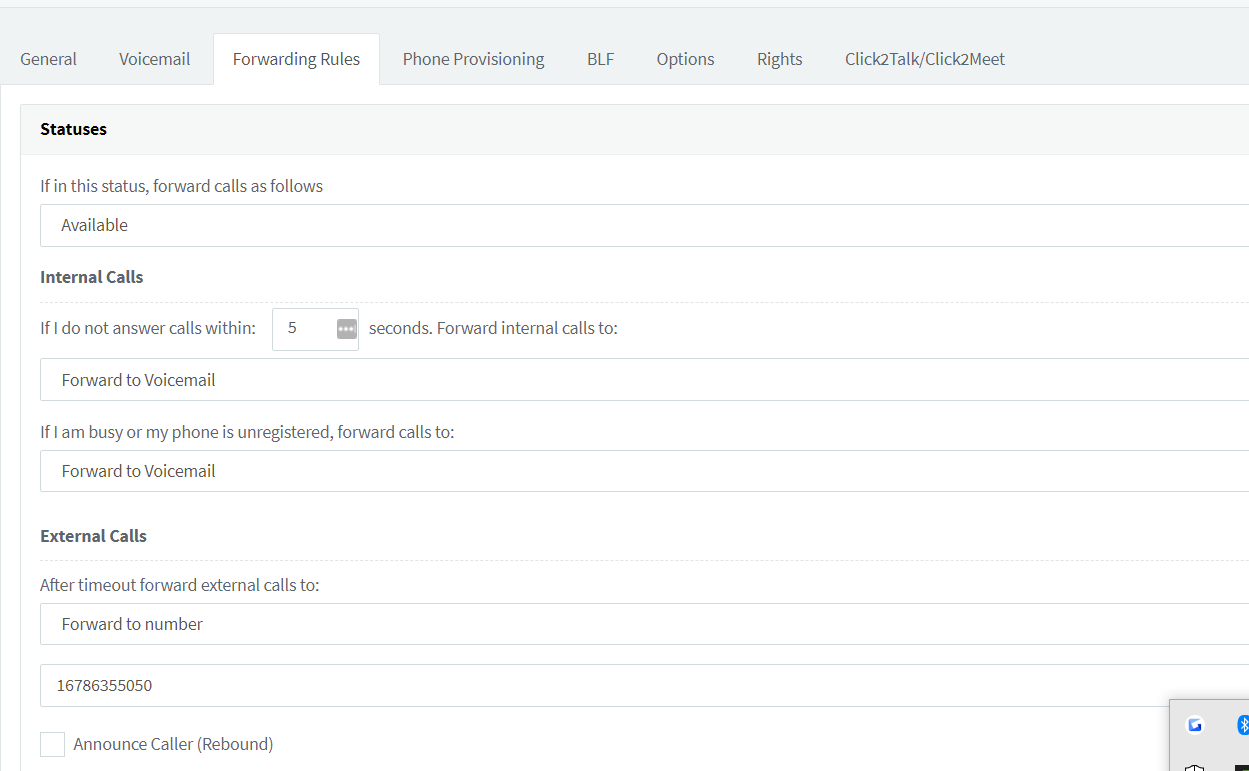Click the Statuses section header
This screenshot has height=771, width=1249.
pyautogui.click(x=73, y=129)
